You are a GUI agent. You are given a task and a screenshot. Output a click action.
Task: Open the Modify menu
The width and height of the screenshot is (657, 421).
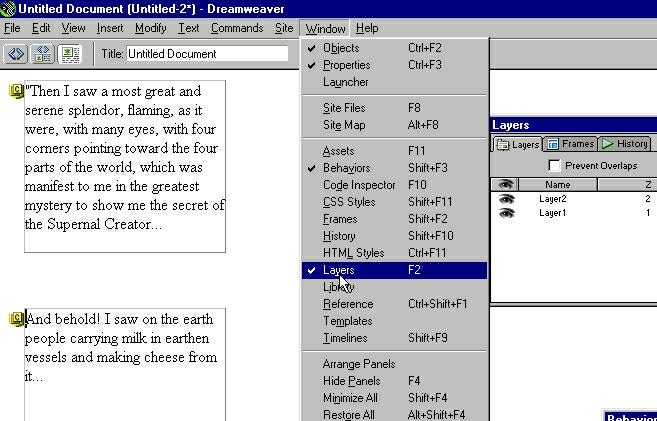pyautogui.click(x=150, y=28)
